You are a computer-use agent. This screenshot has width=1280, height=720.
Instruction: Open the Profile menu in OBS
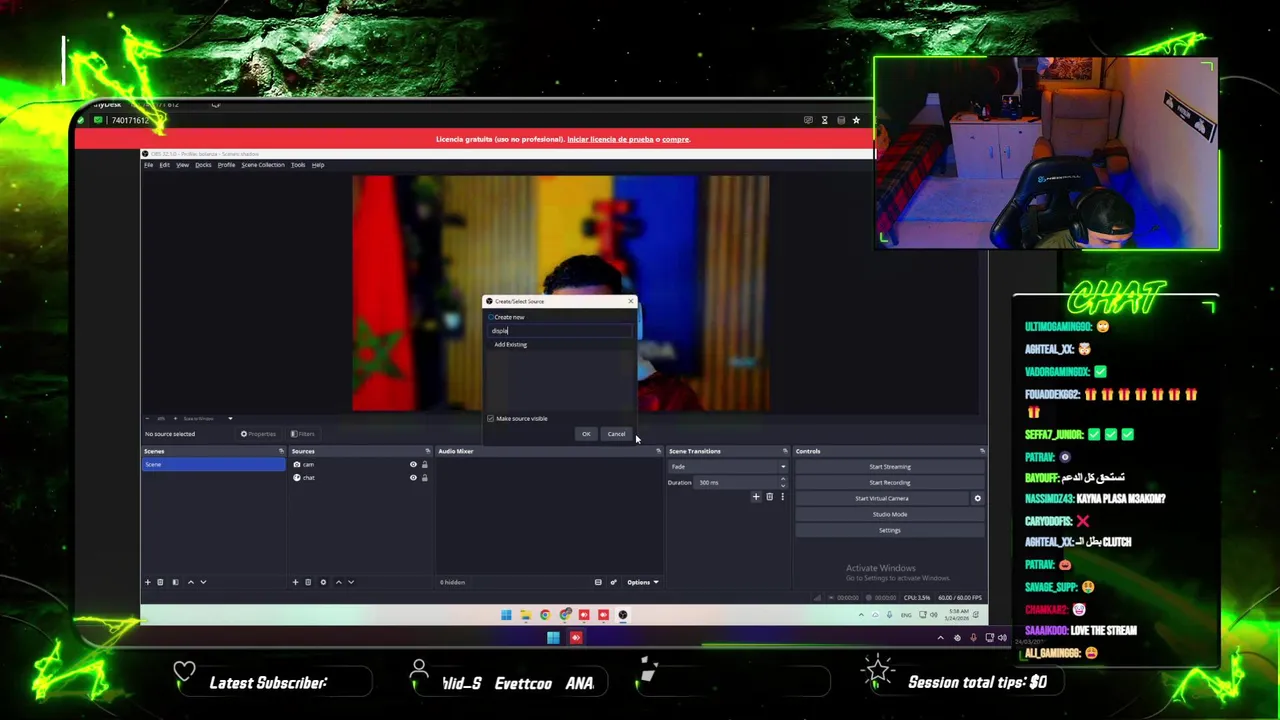click(226, 165)
